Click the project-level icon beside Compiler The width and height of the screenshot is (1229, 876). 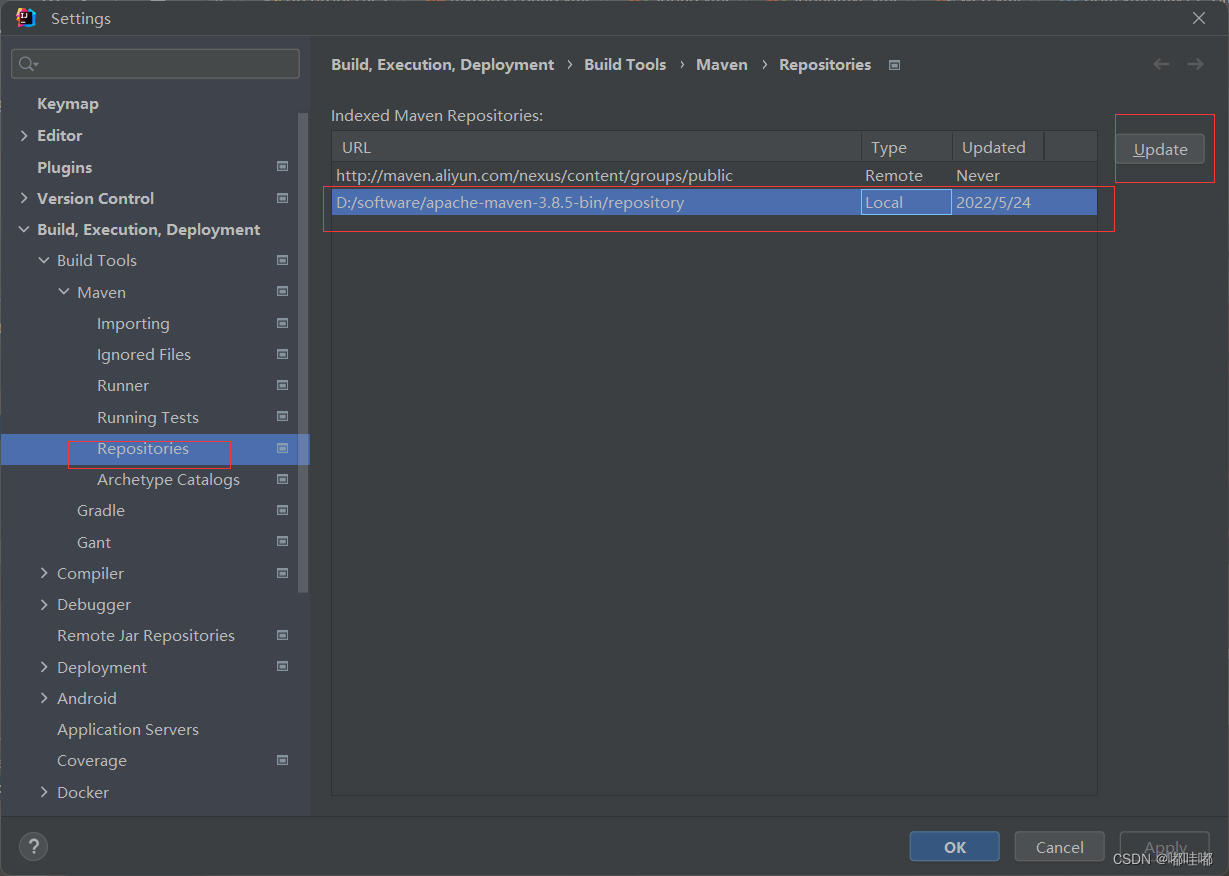[x=283, y=573]
